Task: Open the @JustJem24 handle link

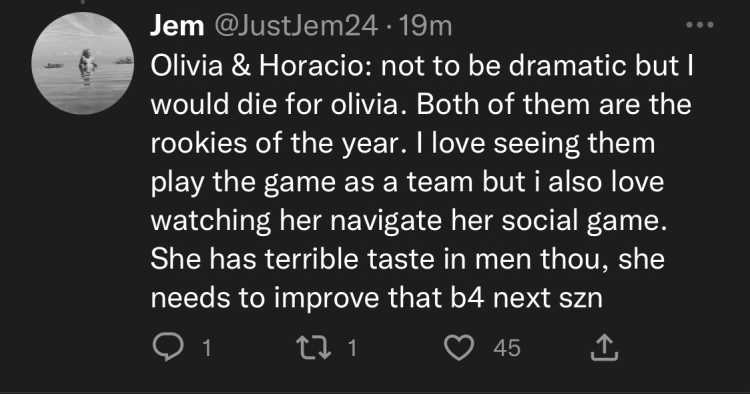Action: click(297, 26)
